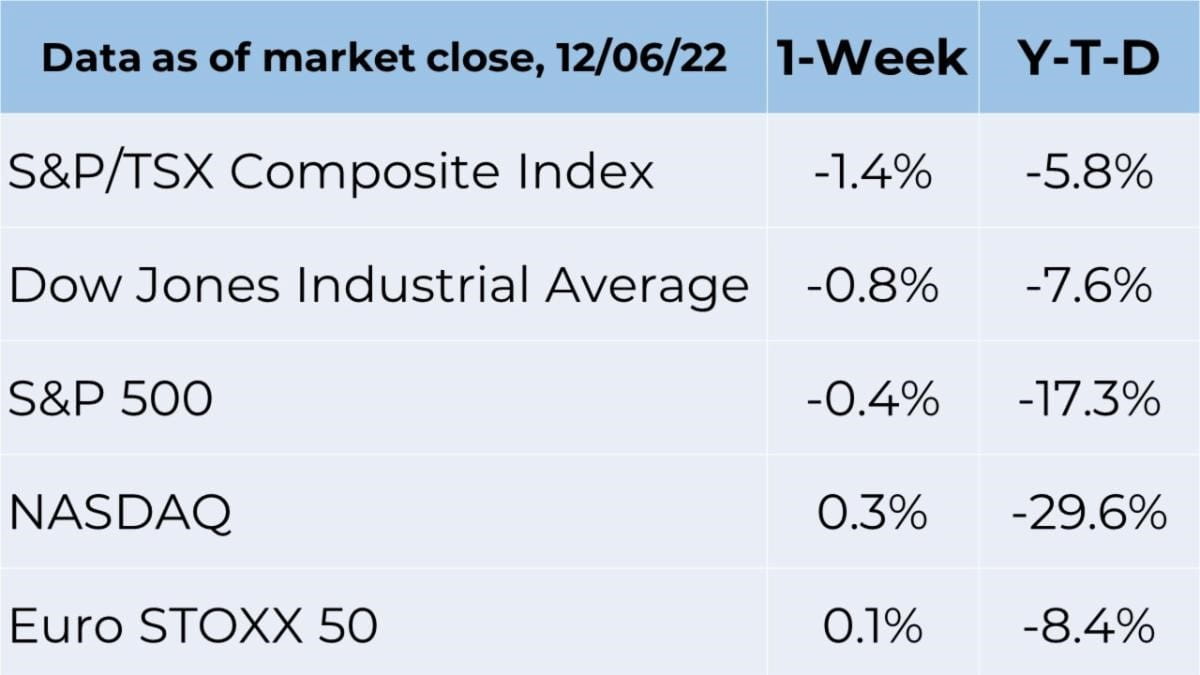Image resolution: width=1200 pixels, height=675 pixels.
Task: Click the Dow Jones Industrial Average label
Action: click(x=379, y=286)
